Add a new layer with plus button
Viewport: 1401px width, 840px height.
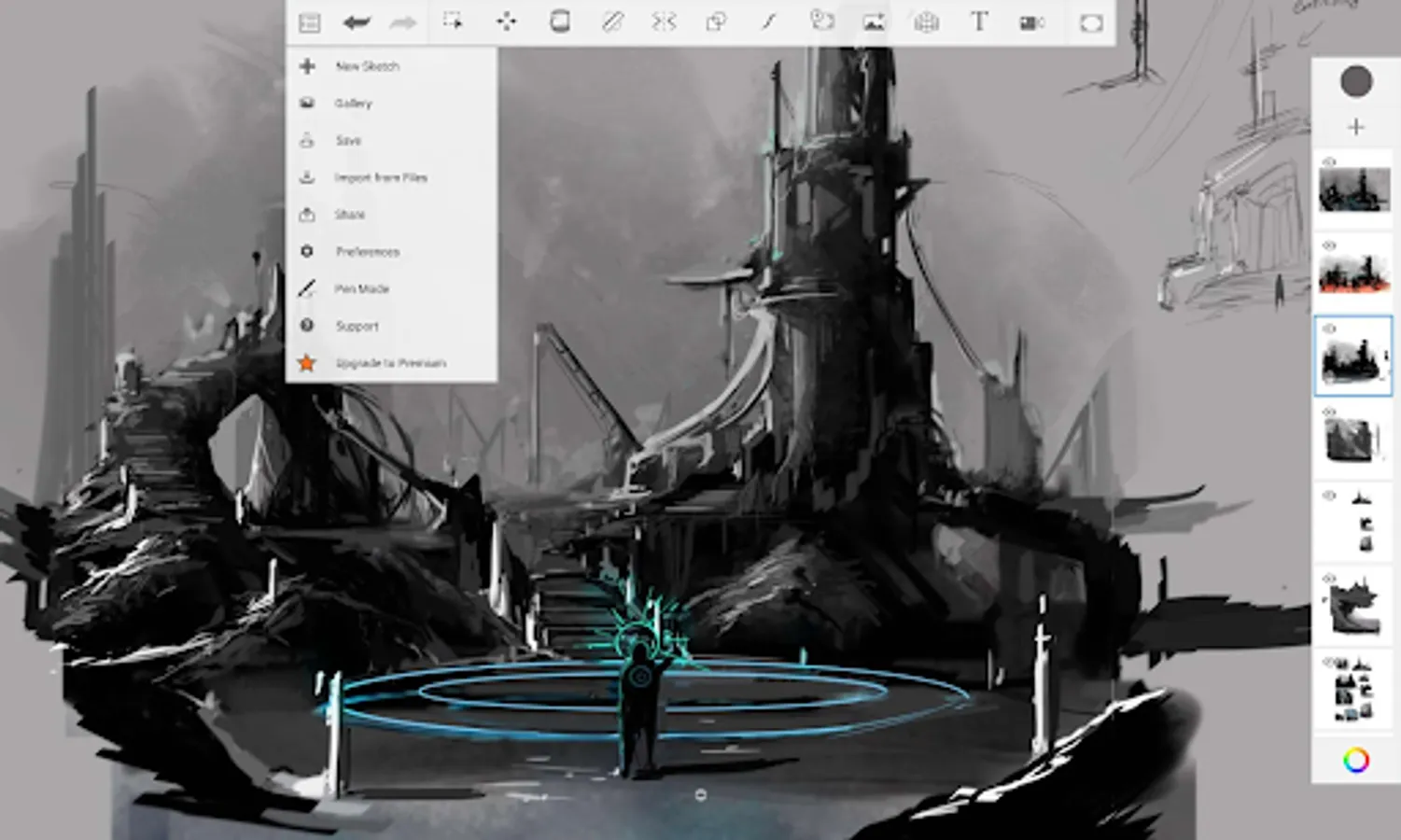coord(1355,127)
